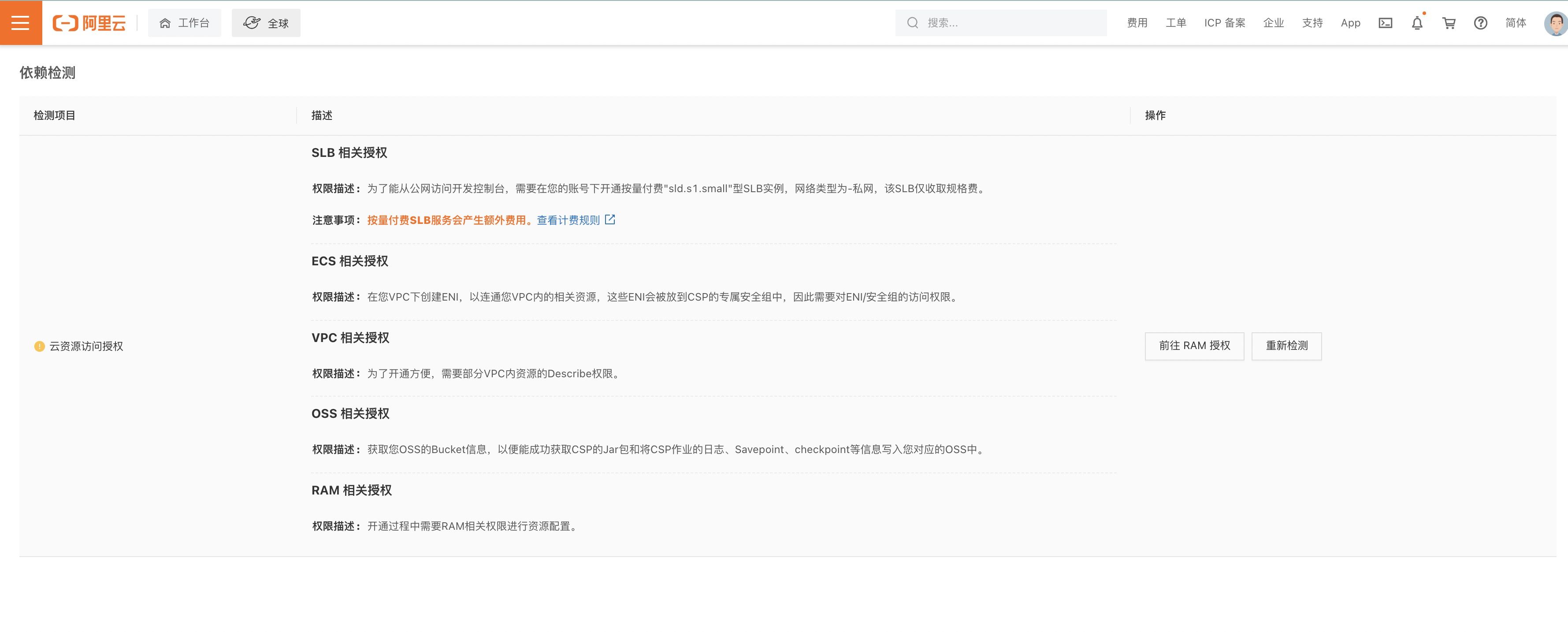The image size is (1568, 632).
Task: Open the ICP 备案 menu
Action: click(1225, 23)
